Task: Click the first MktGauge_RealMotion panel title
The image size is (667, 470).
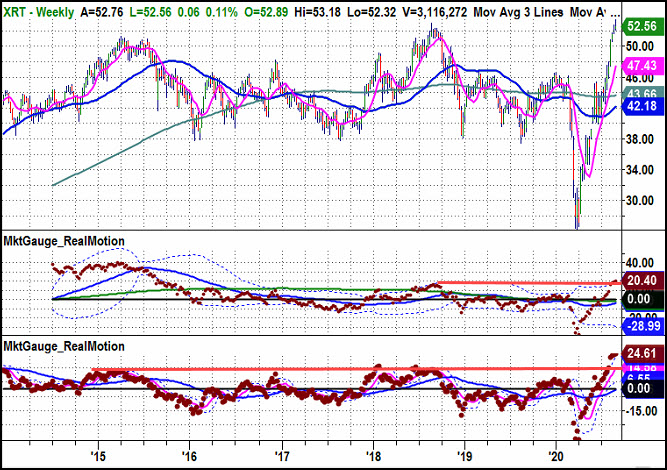Action: pos(64,241)
